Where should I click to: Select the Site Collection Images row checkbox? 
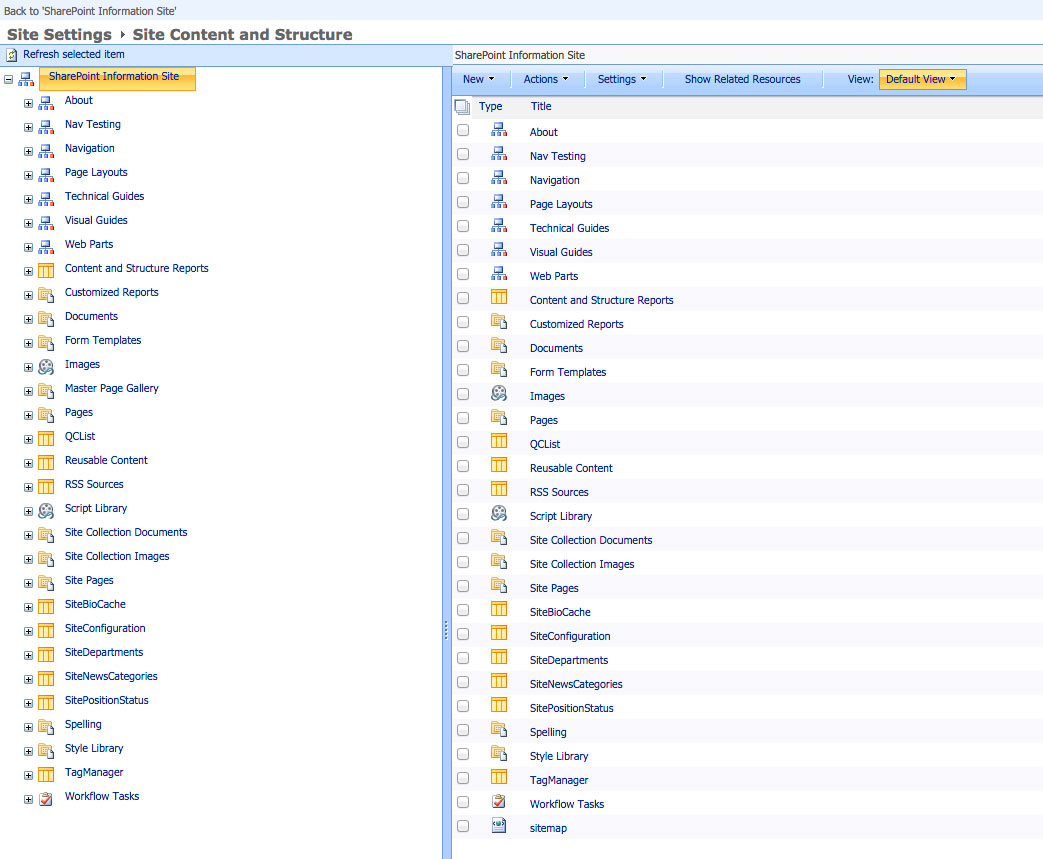tap(463, 562)
